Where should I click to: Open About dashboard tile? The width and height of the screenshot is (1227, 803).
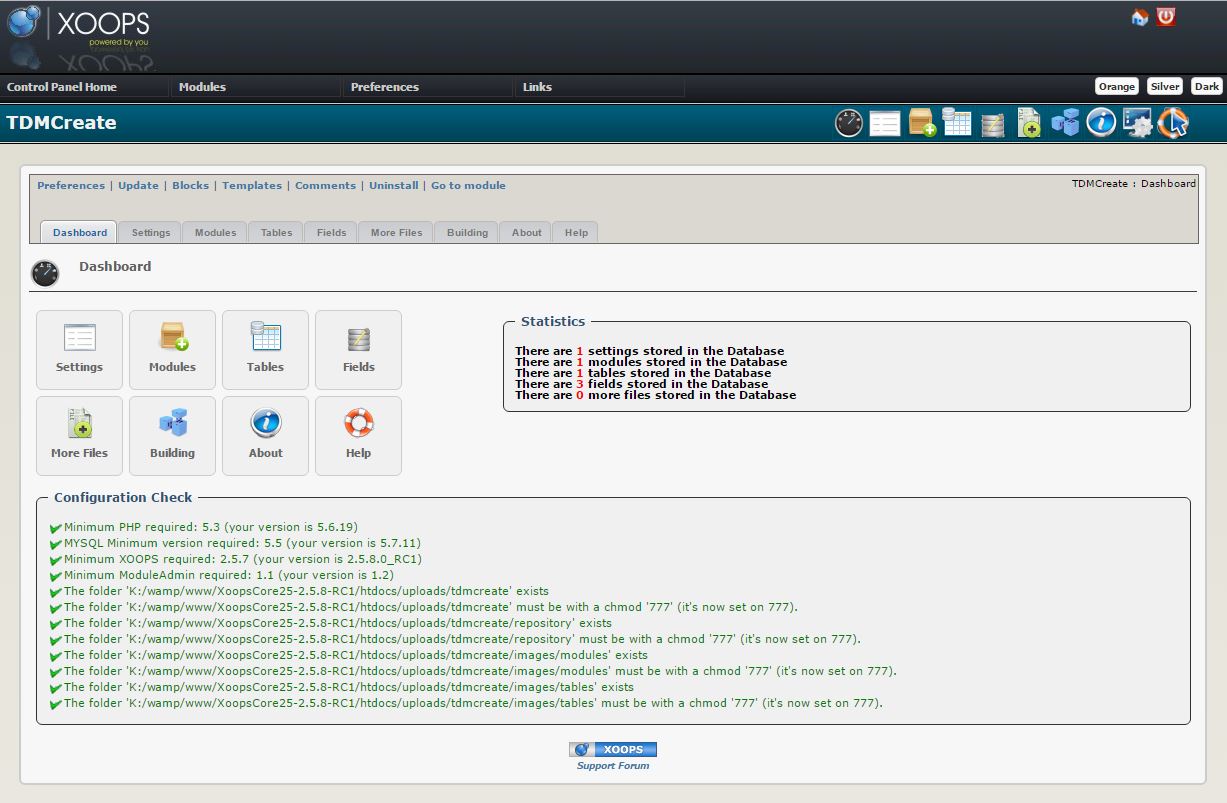(265, 435)
